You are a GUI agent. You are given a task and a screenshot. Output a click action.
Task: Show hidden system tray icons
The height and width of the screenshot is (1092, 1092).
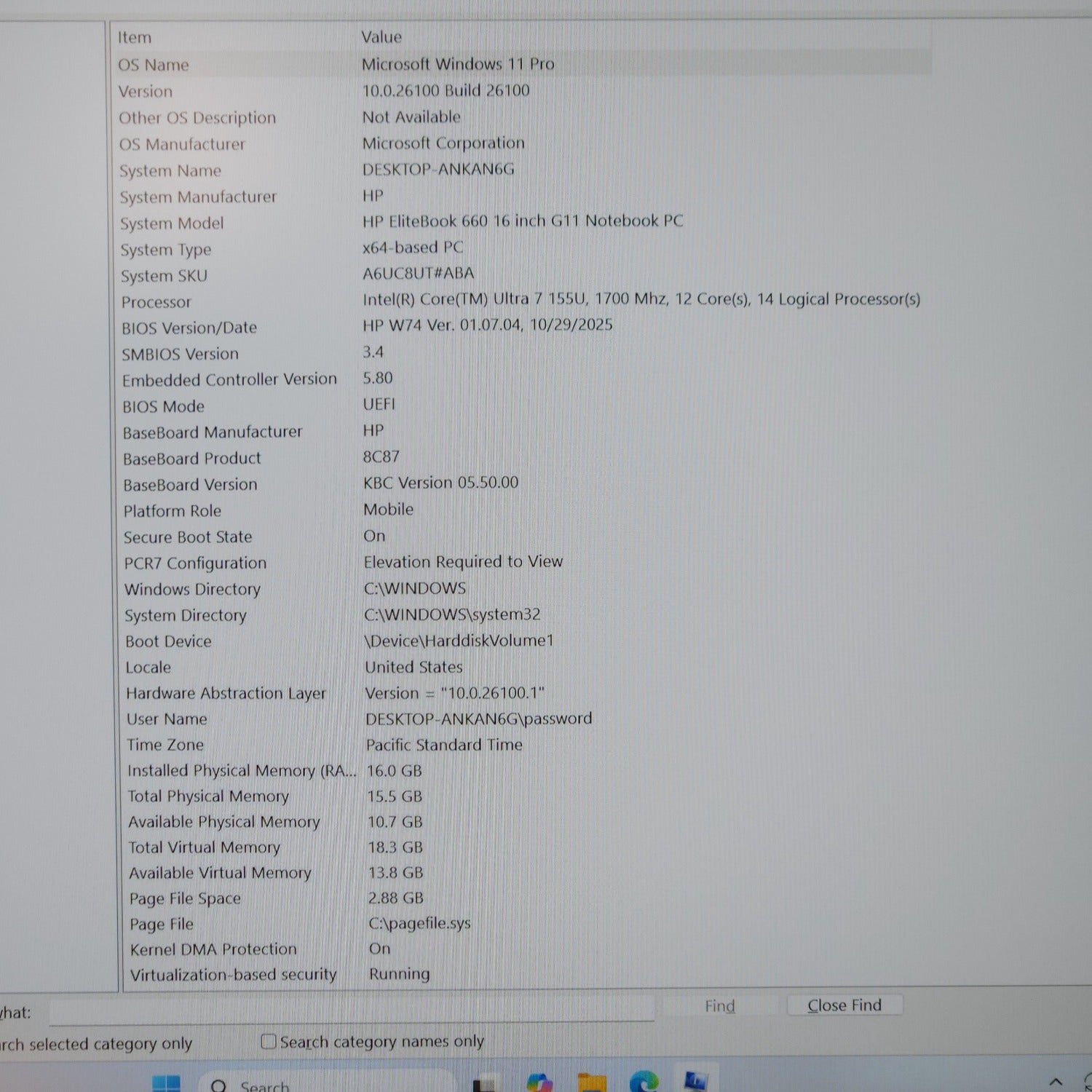pyautogui.click(x=1056, y=1082)
